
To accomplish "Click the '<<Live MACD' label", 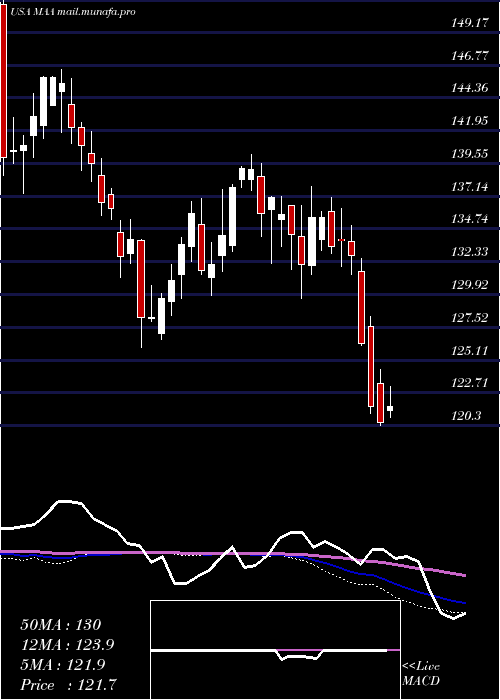I will click(x=421, y=674).
